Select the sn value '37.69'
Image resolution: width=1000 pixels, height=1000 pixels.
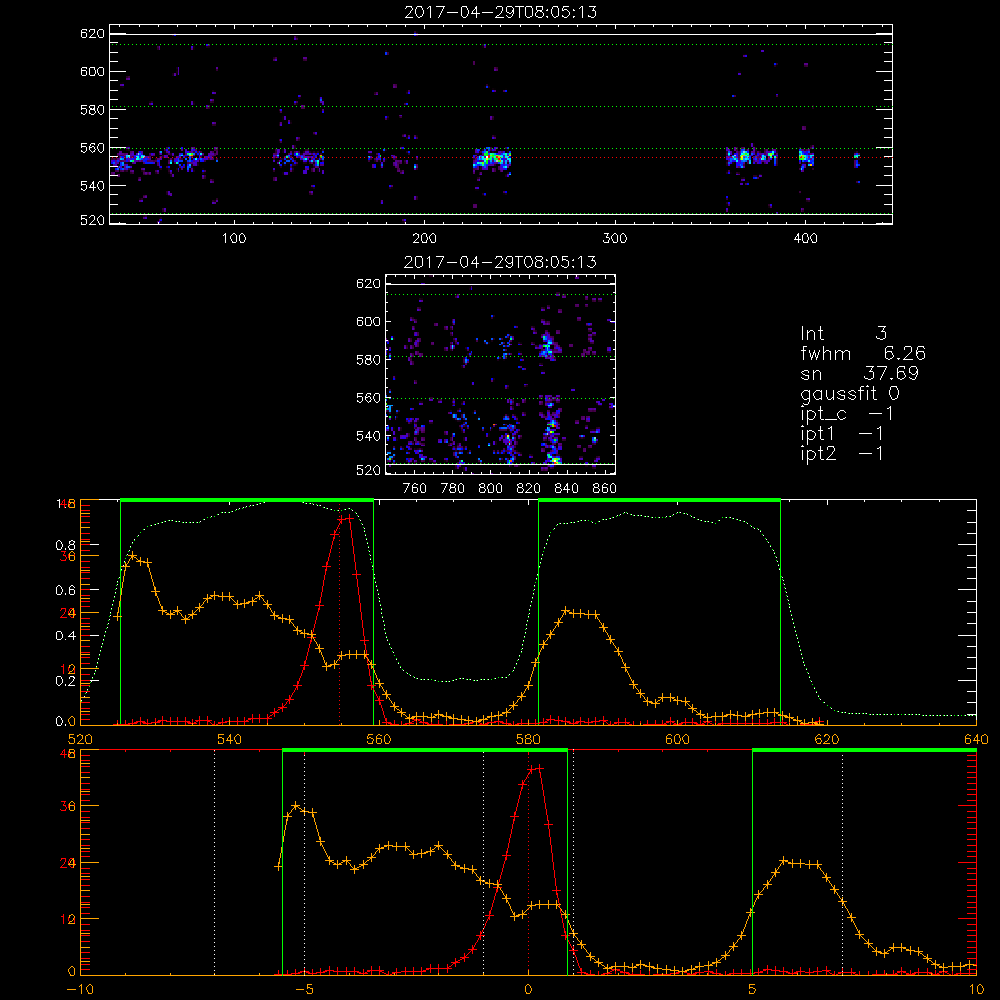[x=891, y=373]
